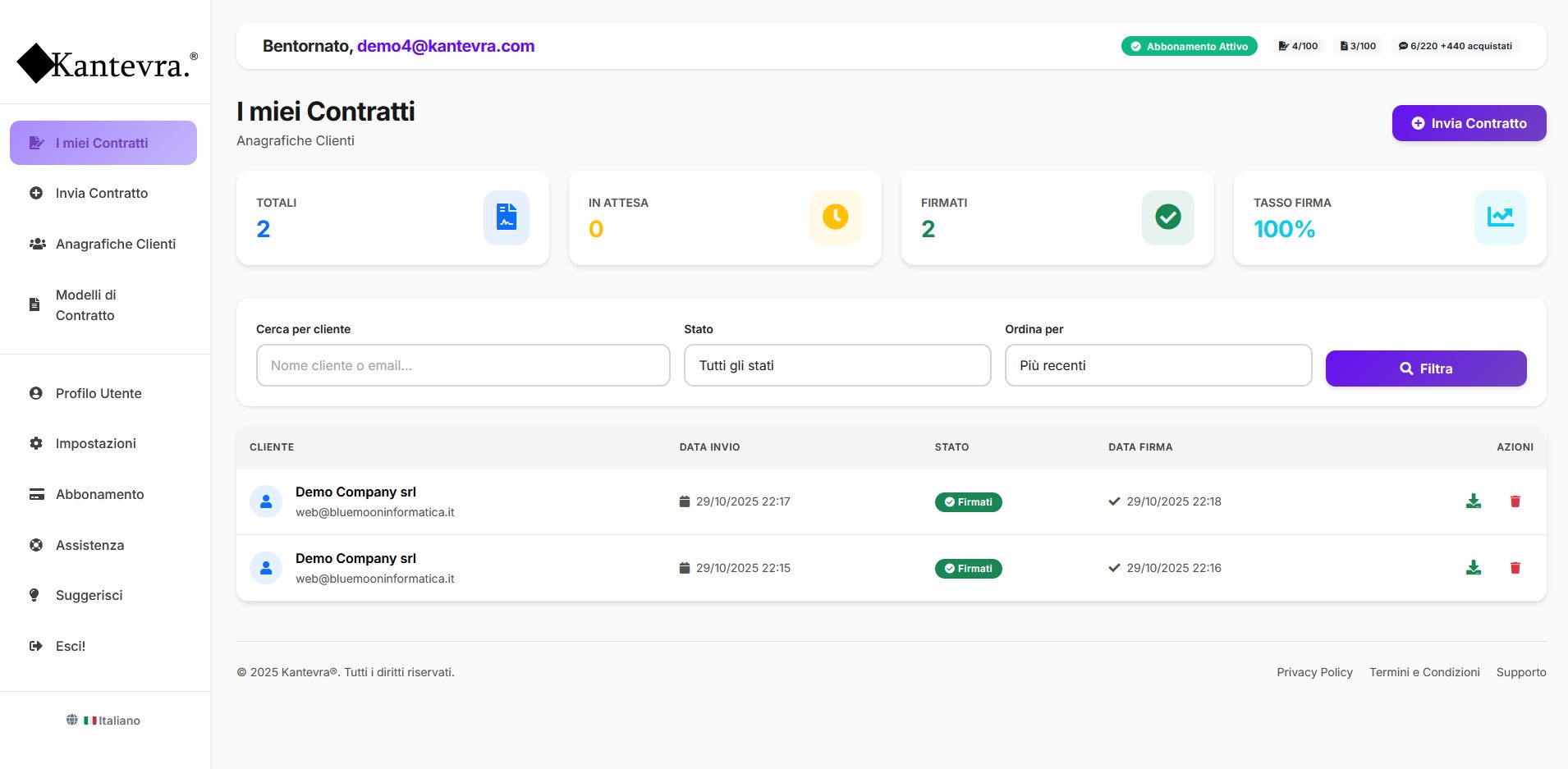Log out with Esci!

pyautogui.click(x=103, y=646)
